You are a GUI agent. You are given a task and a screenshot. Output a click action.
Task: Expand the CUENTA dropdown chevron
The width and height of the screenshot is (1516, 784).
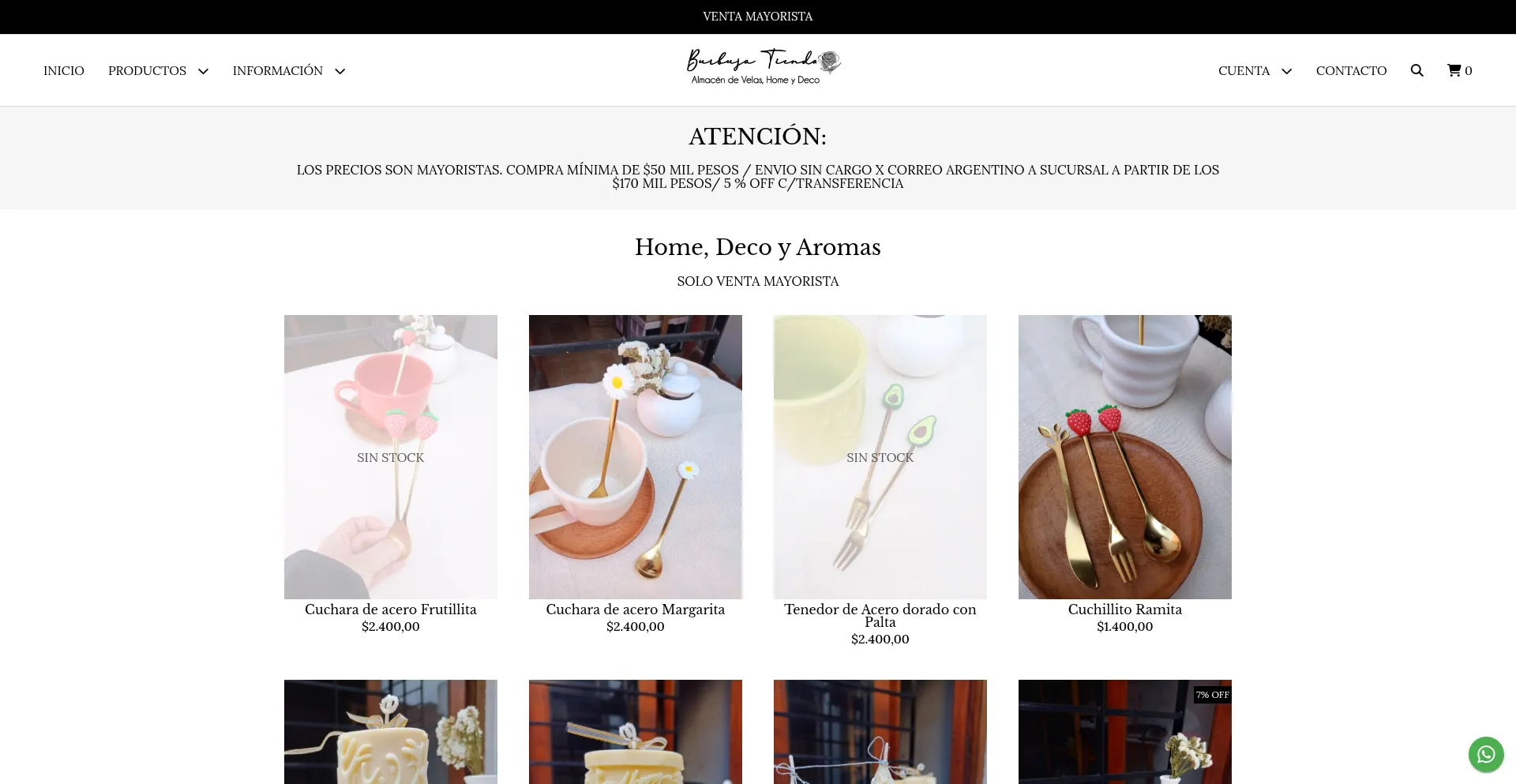pyautogui.click(x=1286, y=71)
